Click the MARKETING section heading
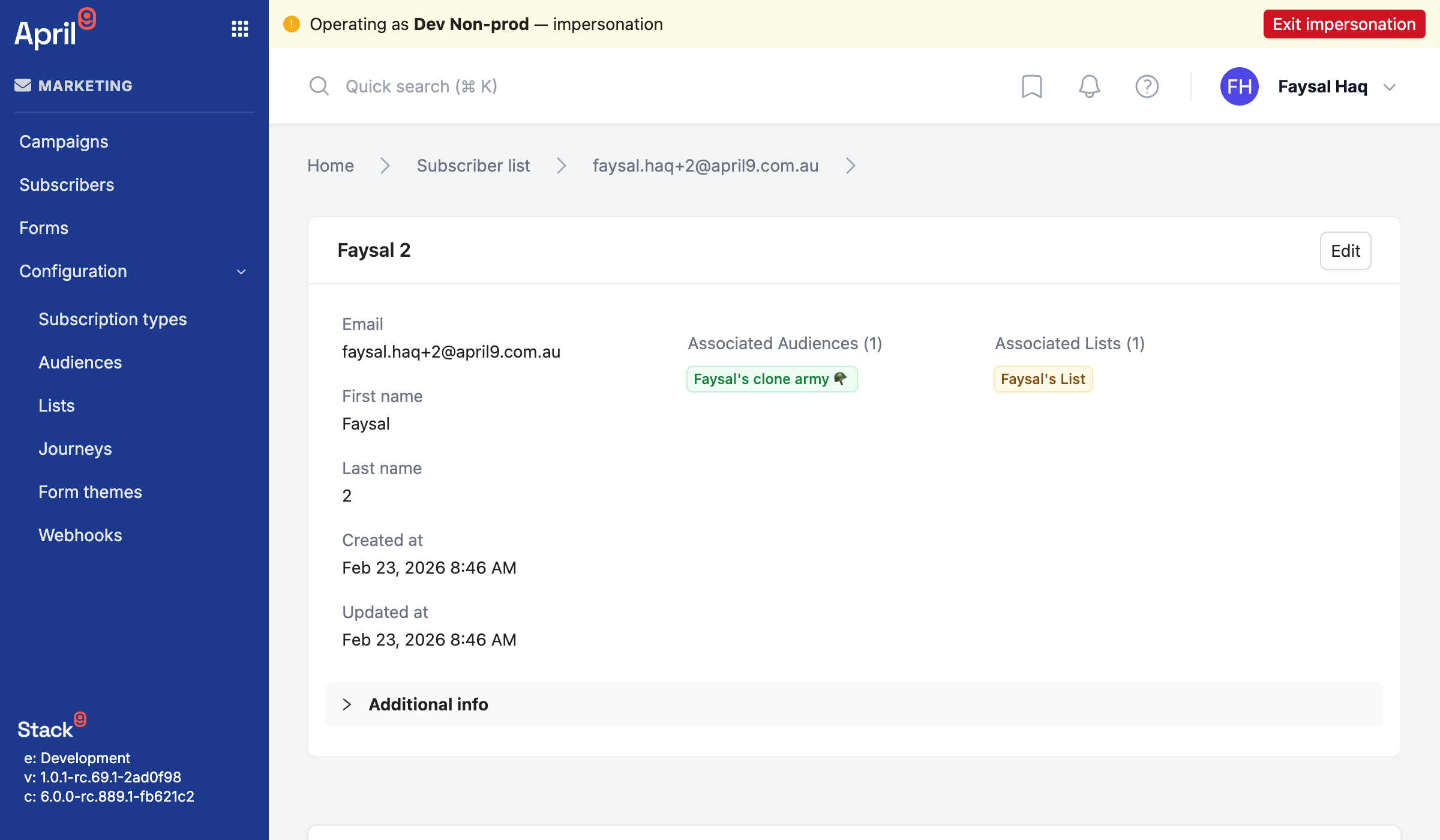 (85, 86)
